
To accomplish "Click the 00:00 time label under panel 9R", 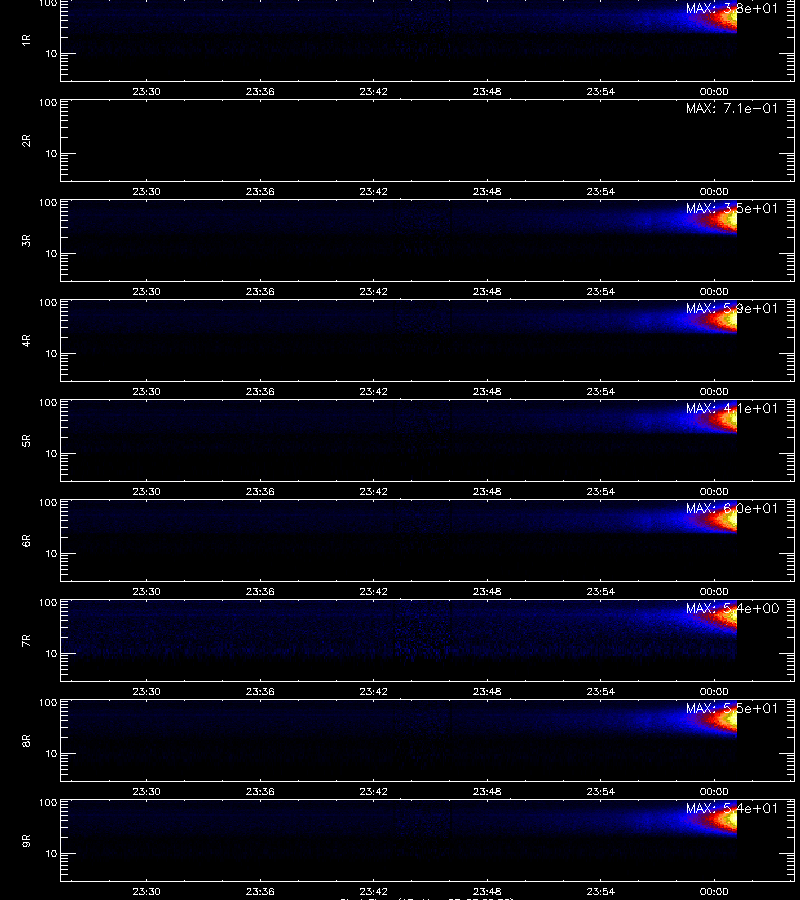I will point(714,891).
